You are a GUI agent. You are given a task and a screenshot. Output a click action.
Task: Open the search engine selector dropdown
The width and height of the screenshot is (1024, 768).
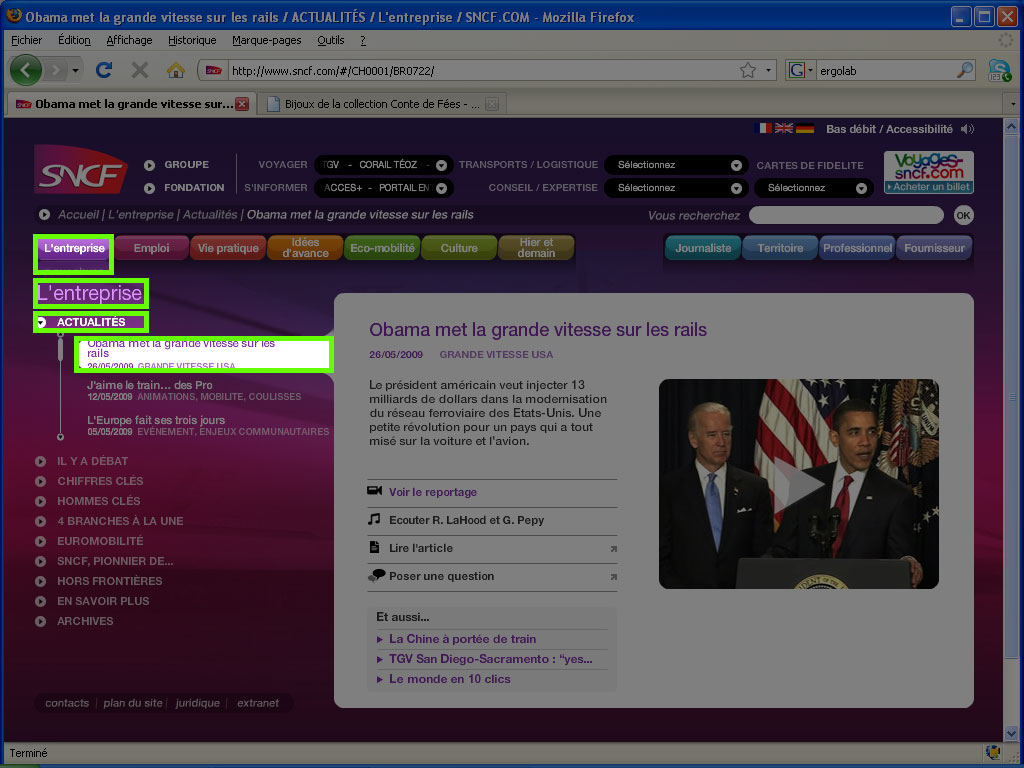coord(801,70)
